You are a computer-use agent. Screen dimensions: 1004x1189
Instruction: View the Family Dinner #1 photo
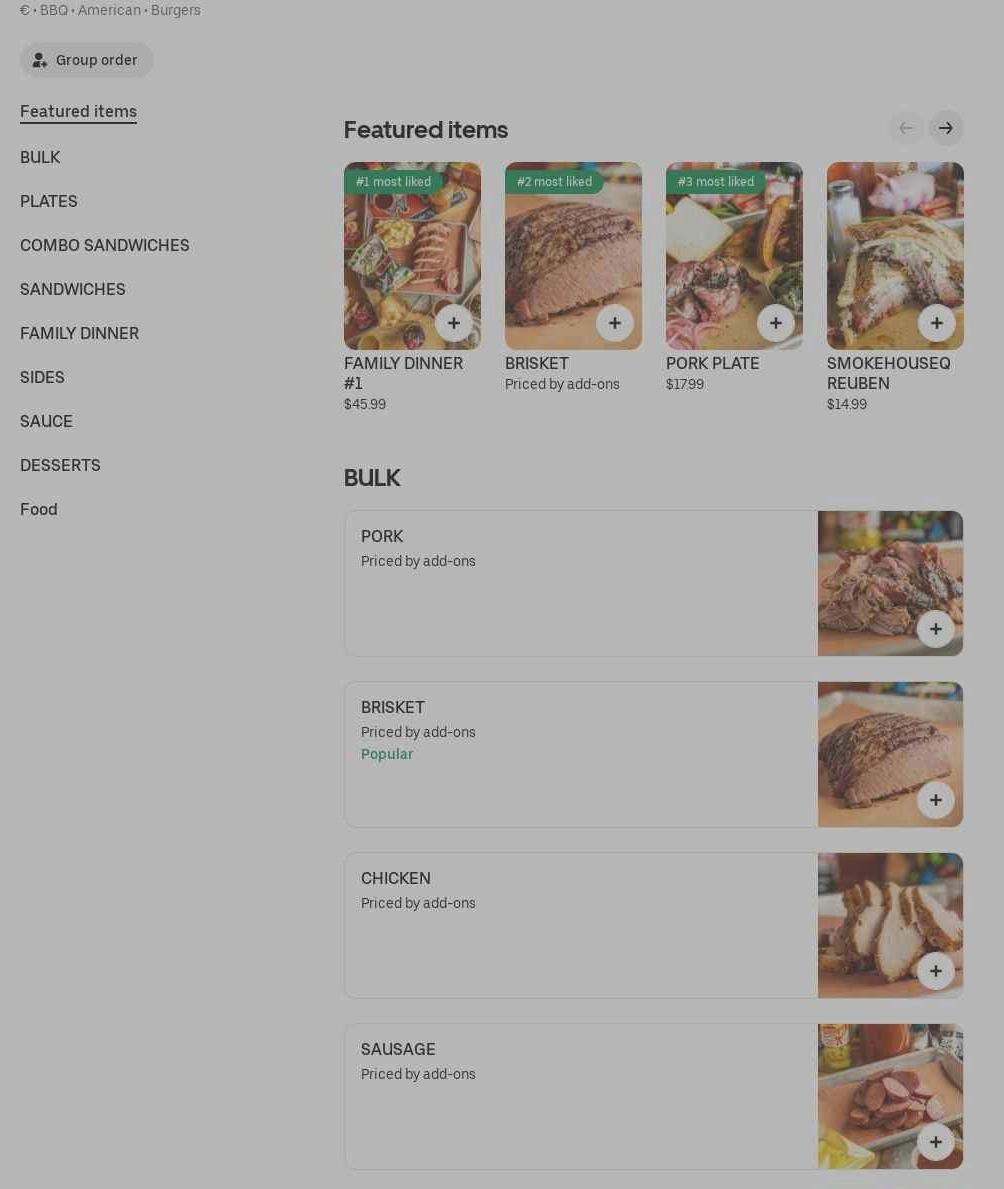coord(412,256)
